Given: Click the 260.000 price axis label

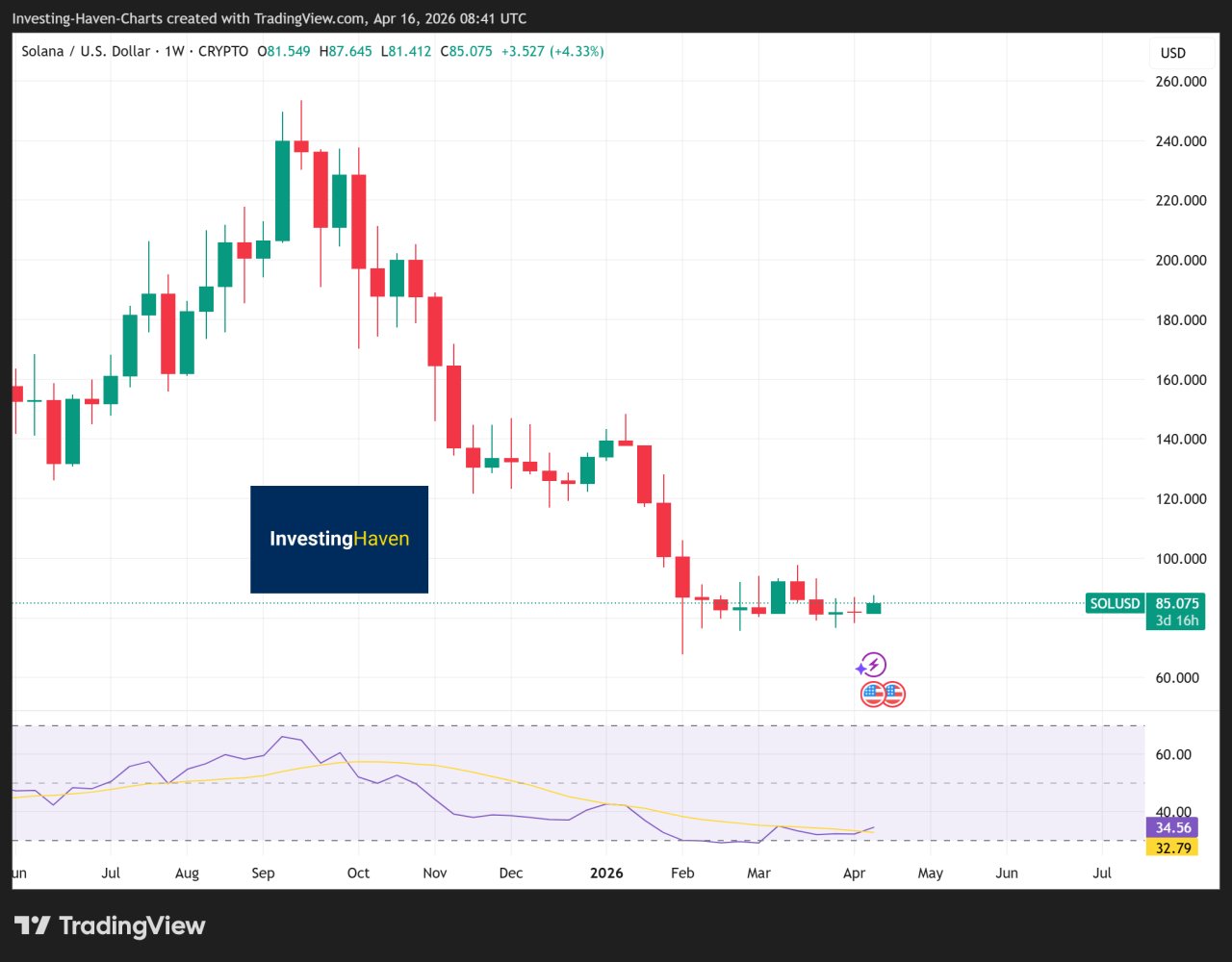Looking at the screenshot, I should [x=1181, y=82].
